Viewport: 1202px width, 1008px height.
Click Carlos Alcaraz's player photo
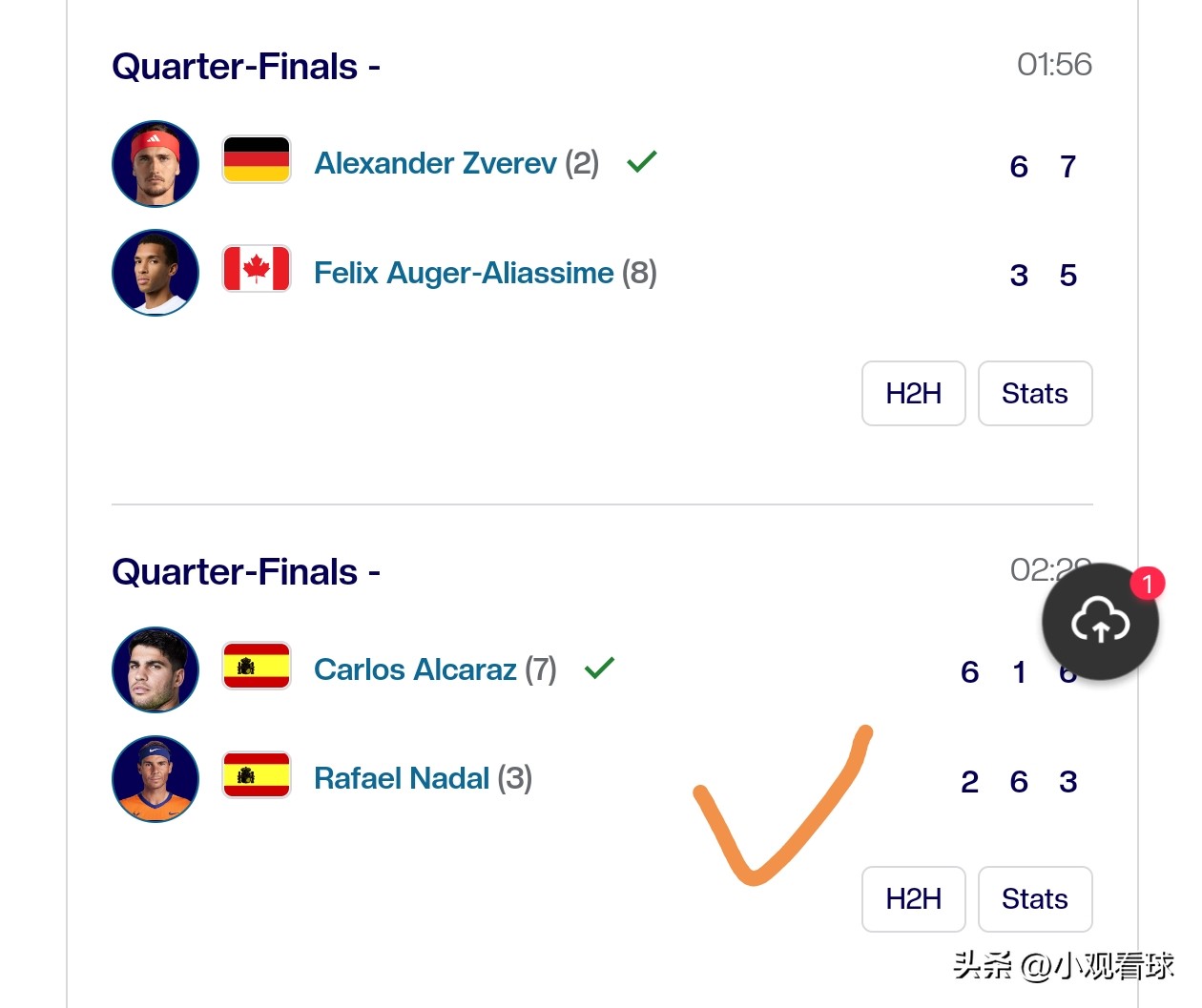coord(155,669)
